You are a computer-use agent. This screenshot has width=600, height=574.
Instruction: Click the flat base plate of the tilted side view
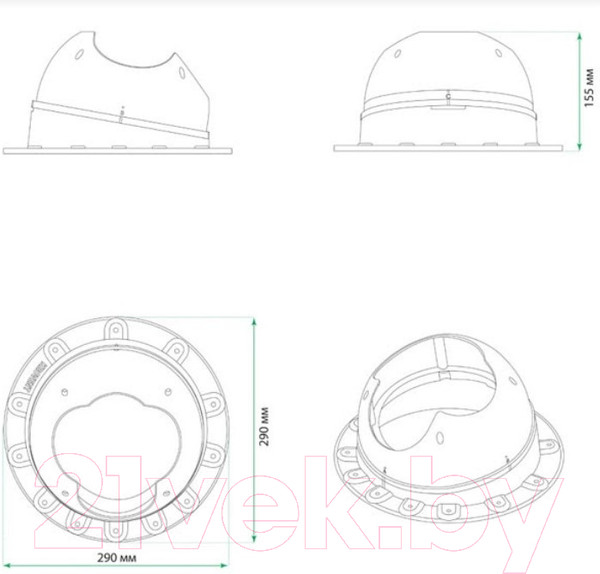coord(120,151)
